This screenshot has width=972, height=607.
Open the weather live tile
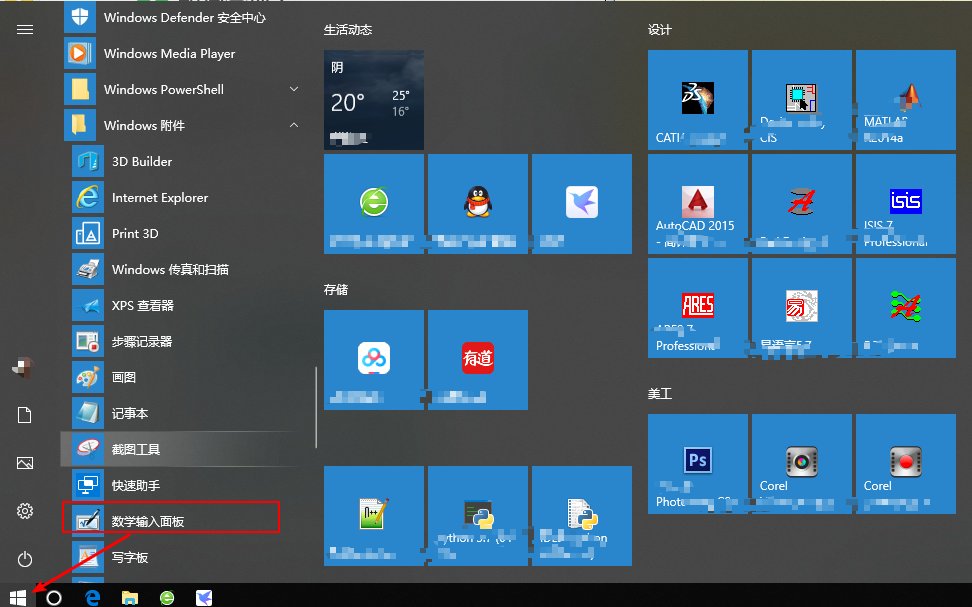point(374,99)
